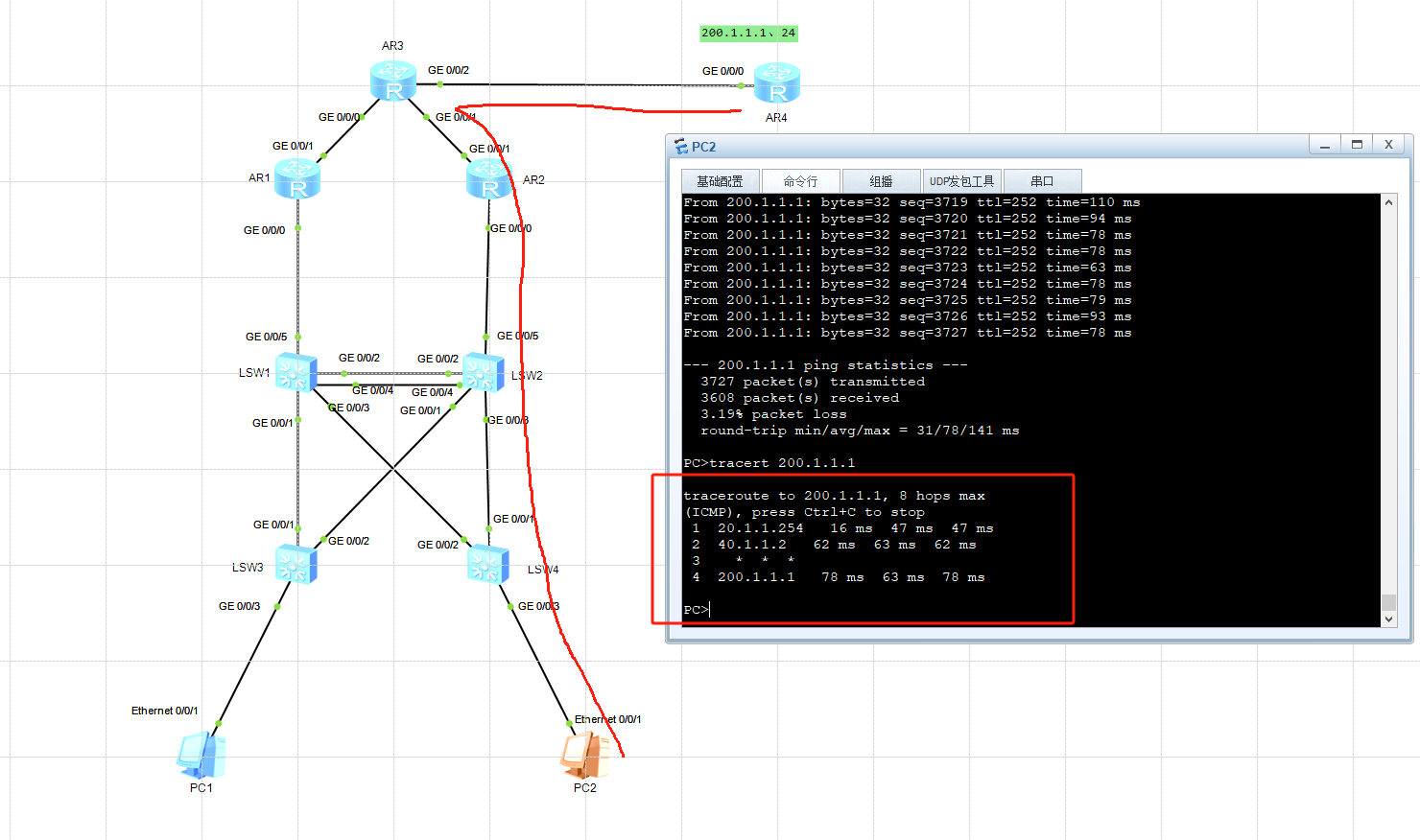Click the LSW3 device label
Screen dimensions: 1420x840
(x=248, y=568)
